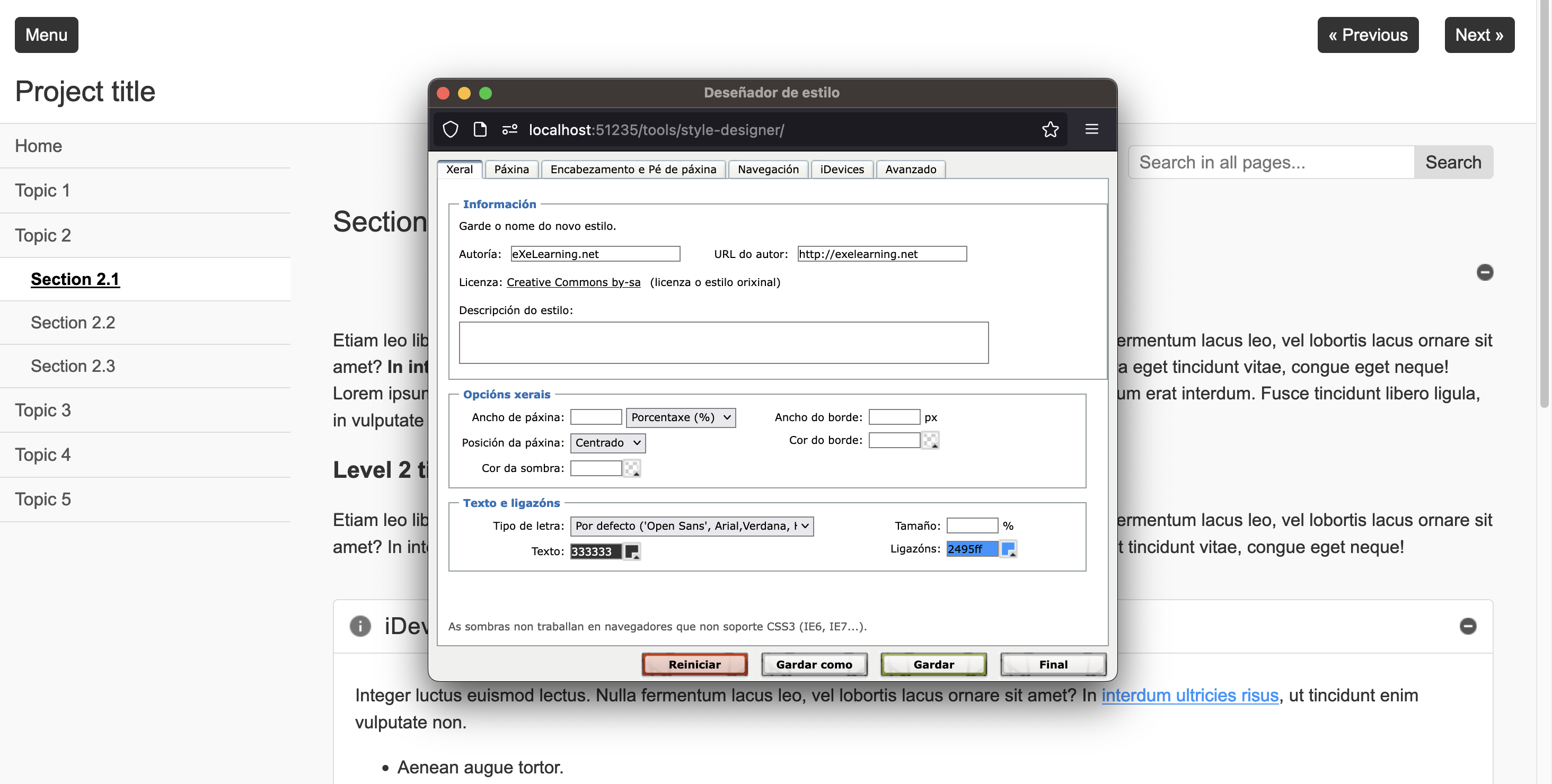
Task: Toggle the Menu button to hide navigation
Action: 47,35
